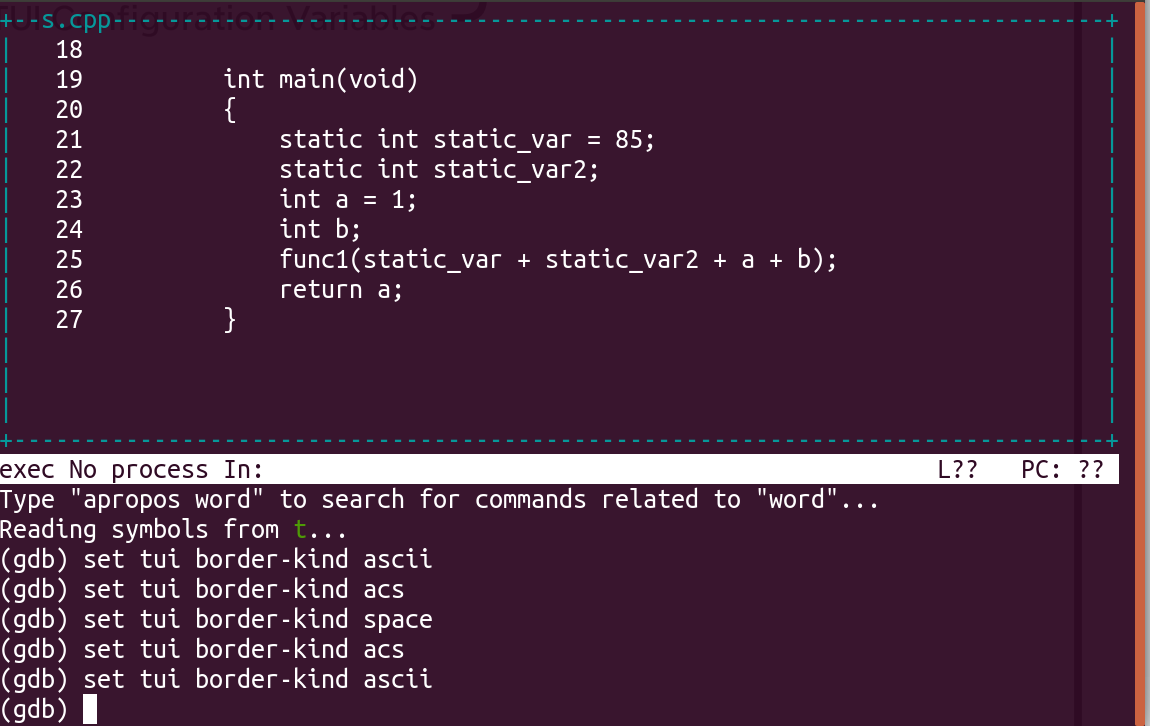The width and height of the screenshot is (1150, 726).
Task: Click the 'return a;' statement
Action: pyautogui.click(x=341, y=290)
